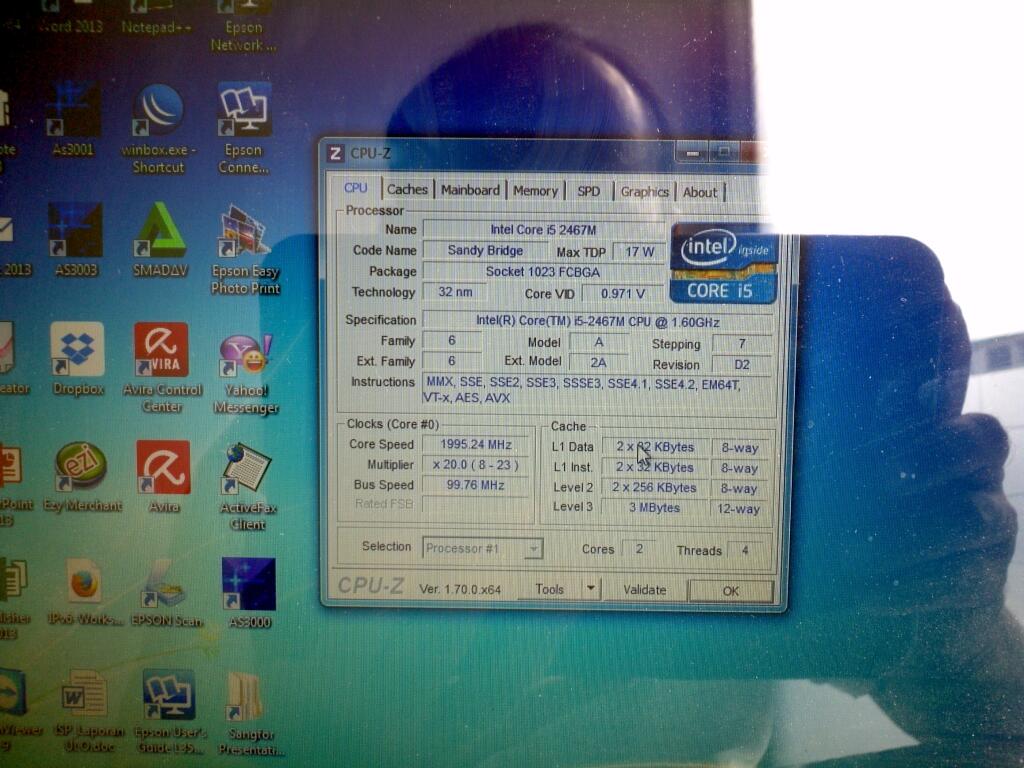Click the 'Intel Core i5 2467M' name field

click(543, 230)
